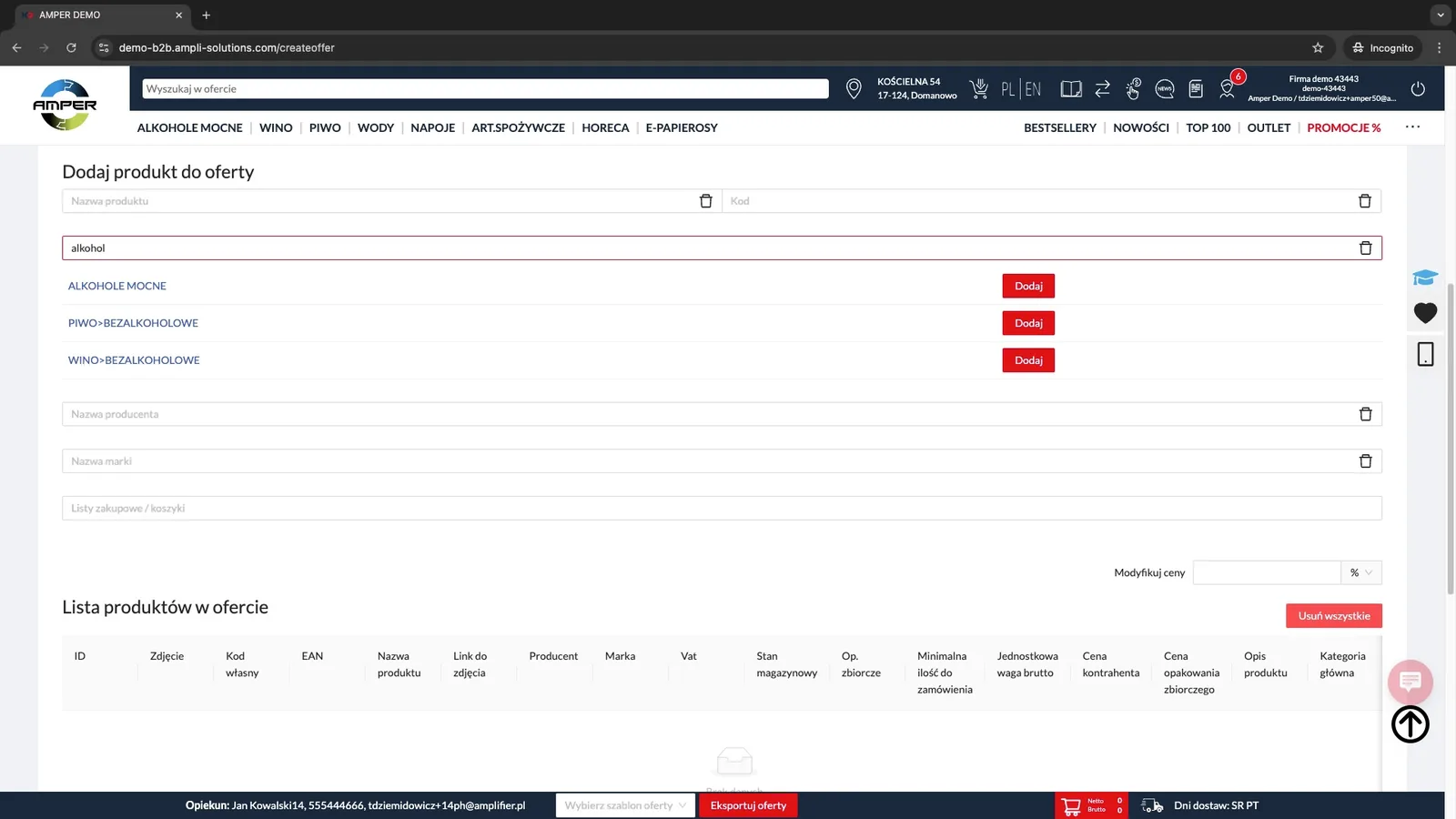Screen dimensions: 1456x819
Task: Expand the three-dots more menu
Action: click(1412, 126)
